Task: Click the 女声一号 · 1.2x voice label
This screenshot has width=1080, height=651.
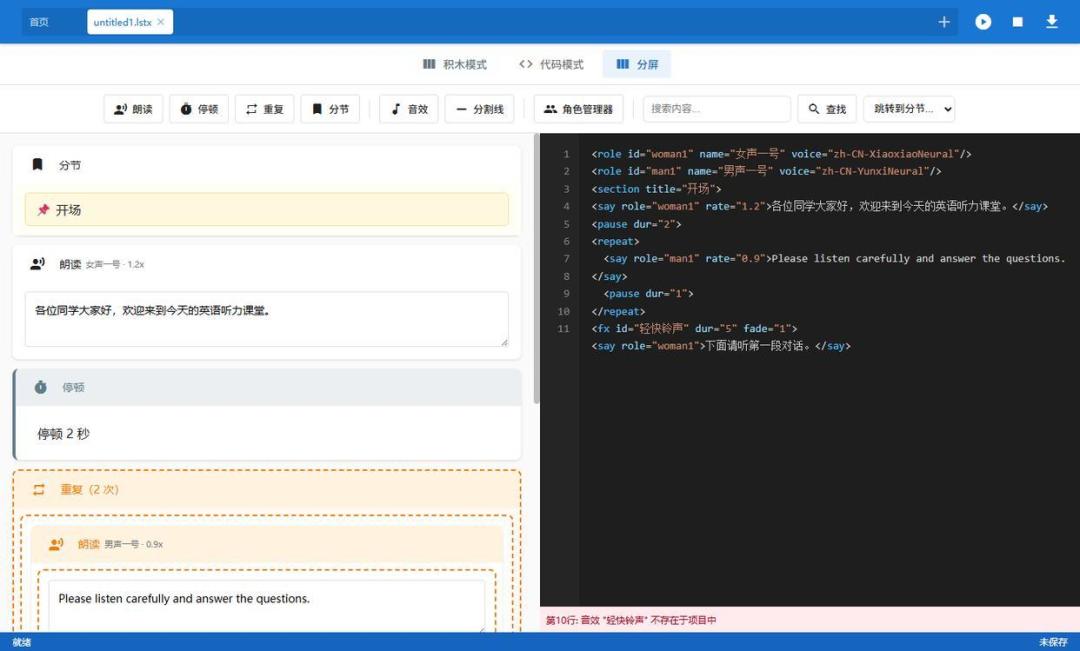Action: click(x=114, y=265)
